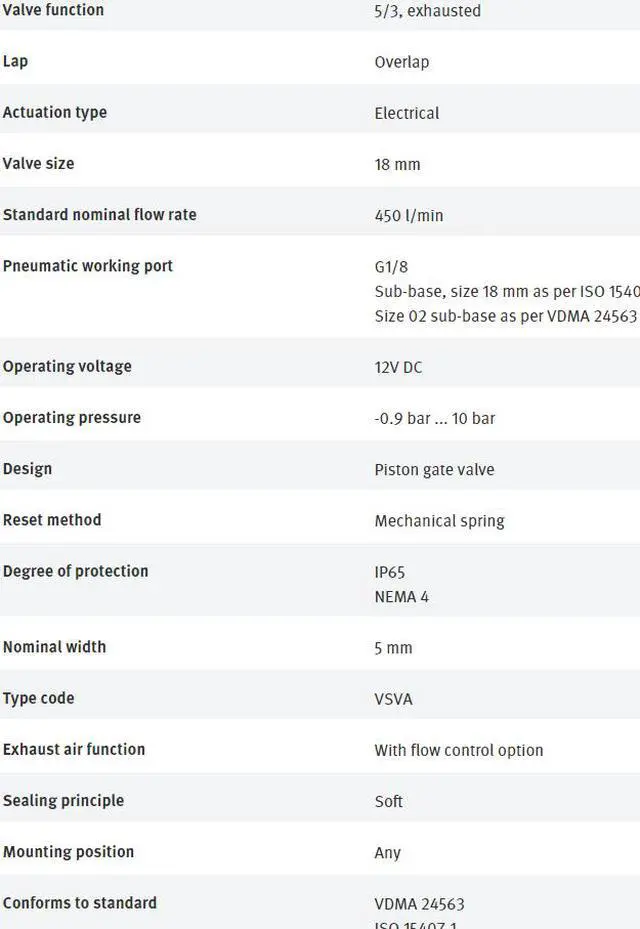Screen dimensions: 640x929
Task: Click the "G1/8" working port value
Action: (x=391, y=267)
